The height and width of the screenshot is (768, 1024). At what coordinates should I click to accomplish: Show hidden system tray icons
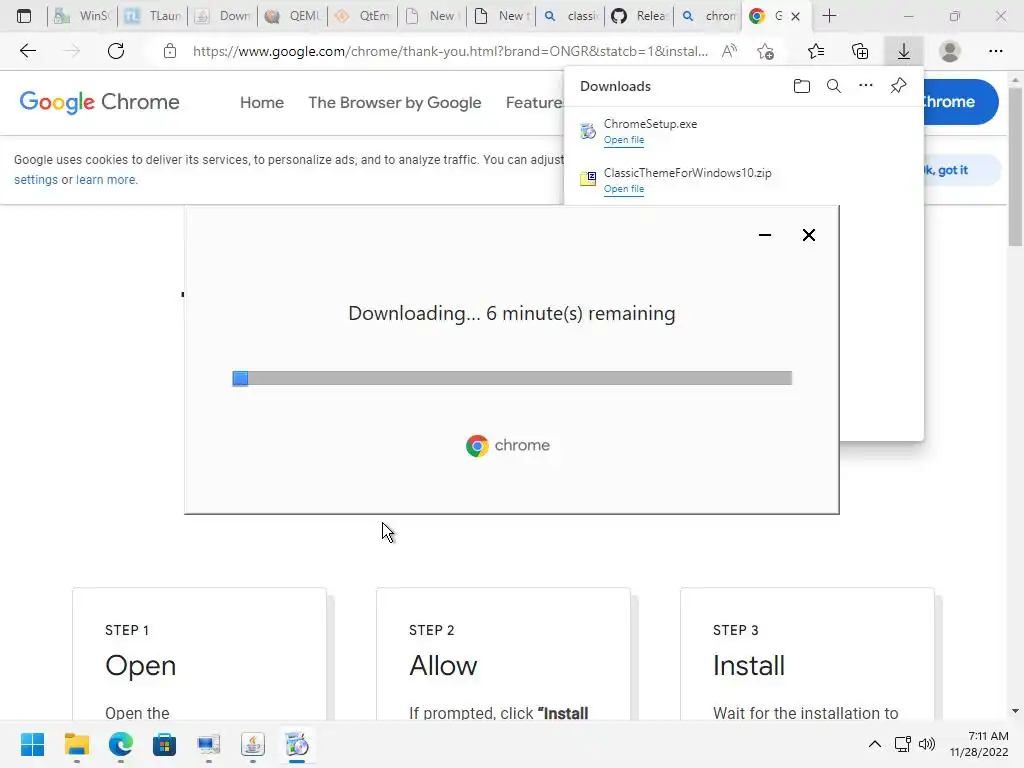pos(874,744)
